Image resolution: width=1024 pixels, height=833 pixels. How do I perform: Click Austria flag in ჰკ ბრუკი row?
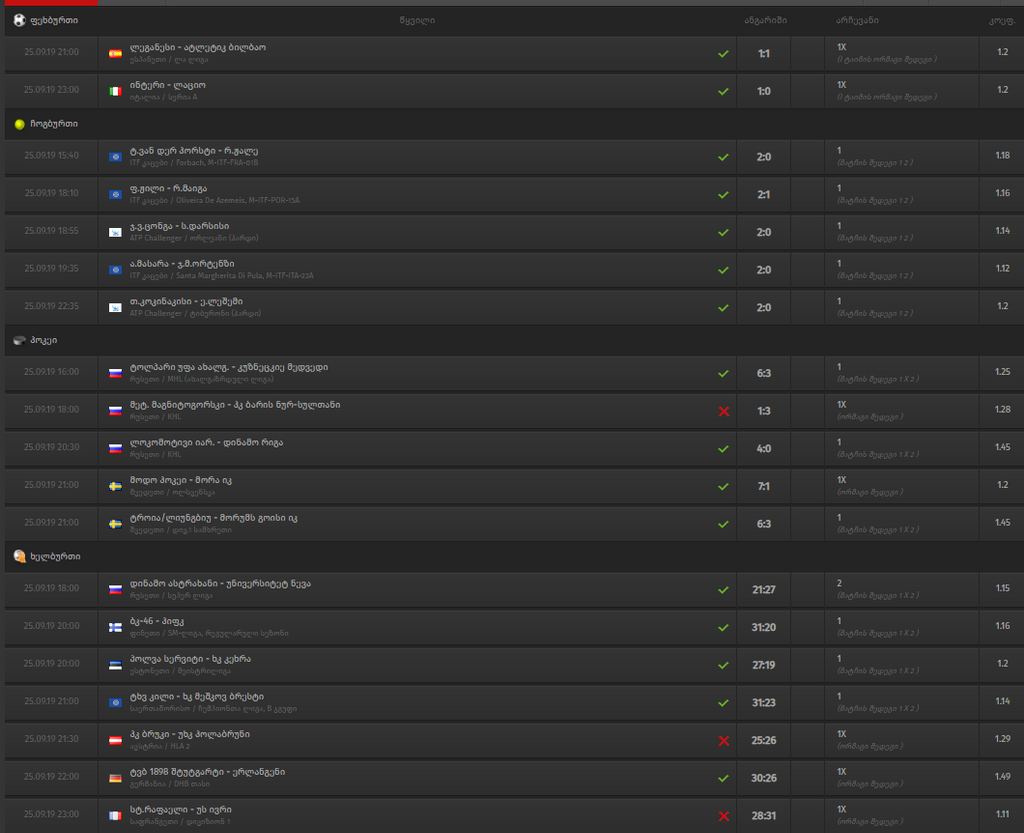(x=116, y=740)
